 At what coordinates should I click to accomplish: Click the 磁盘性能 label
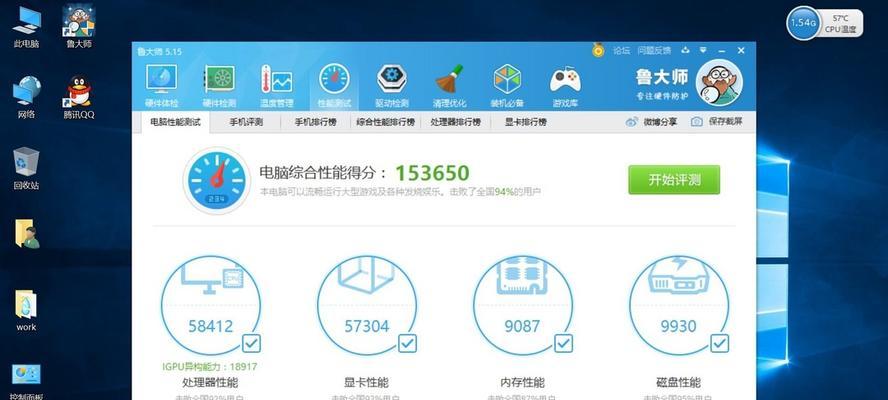coord(678,382)
